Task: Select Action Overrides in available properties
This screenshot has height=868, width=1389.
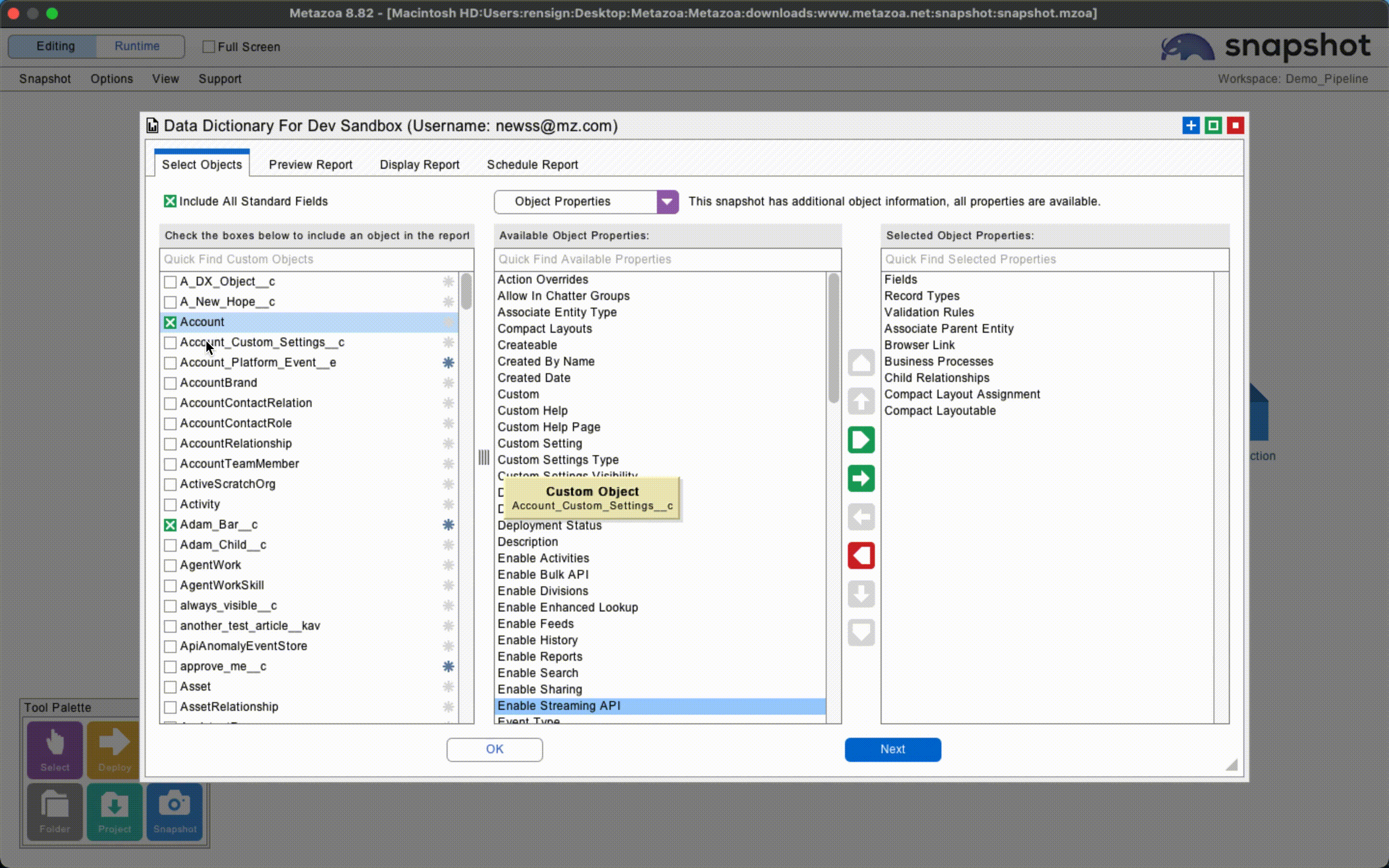Action: (660, 280)
